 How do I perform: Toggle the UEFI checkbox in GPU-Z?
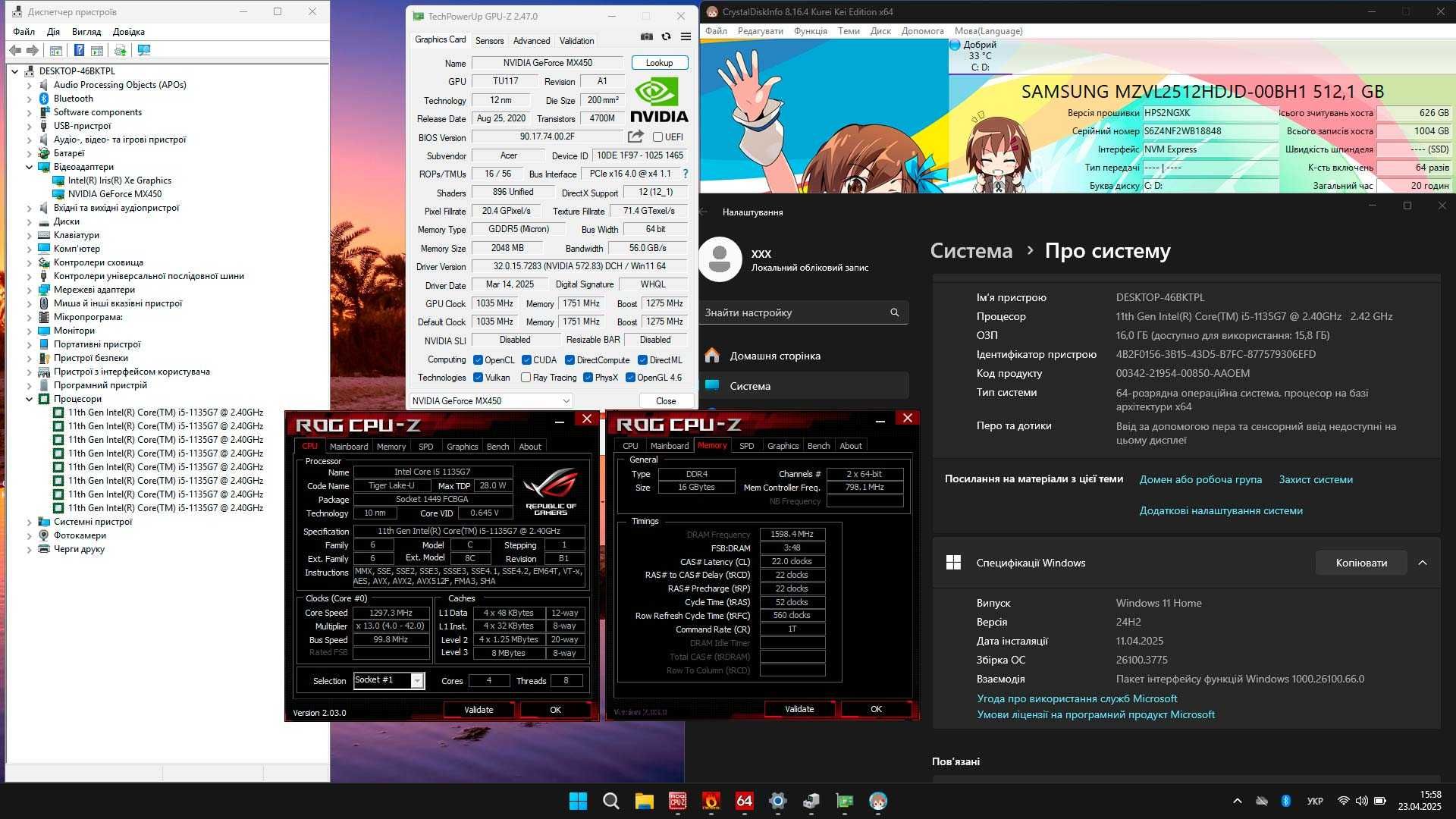point(657,137)
